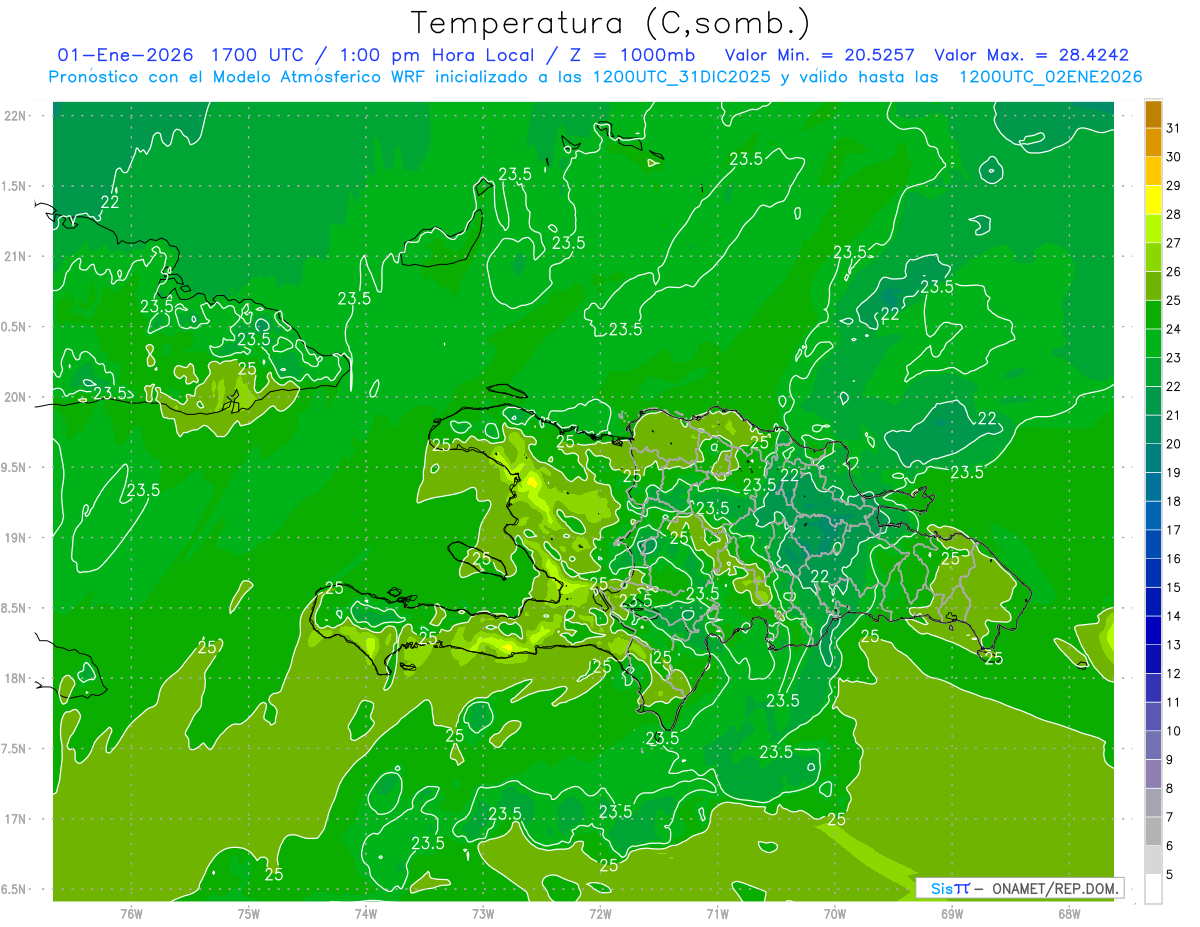Viewport: 1200px width, 927px height.
Task: Click the "70W" longitude axis label
Action: pos(835,913)
